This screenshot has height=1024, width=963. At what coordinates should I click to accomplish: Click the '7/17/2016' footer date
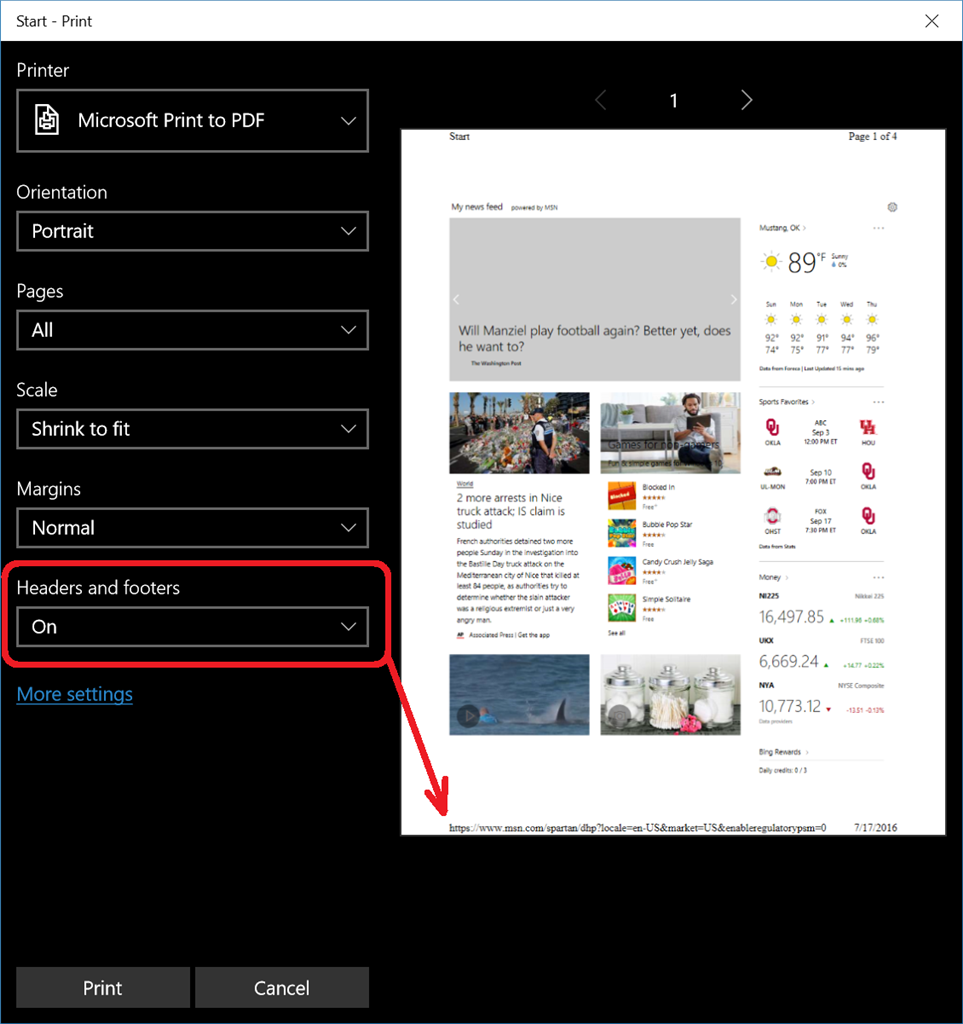[x=876, y=827]
